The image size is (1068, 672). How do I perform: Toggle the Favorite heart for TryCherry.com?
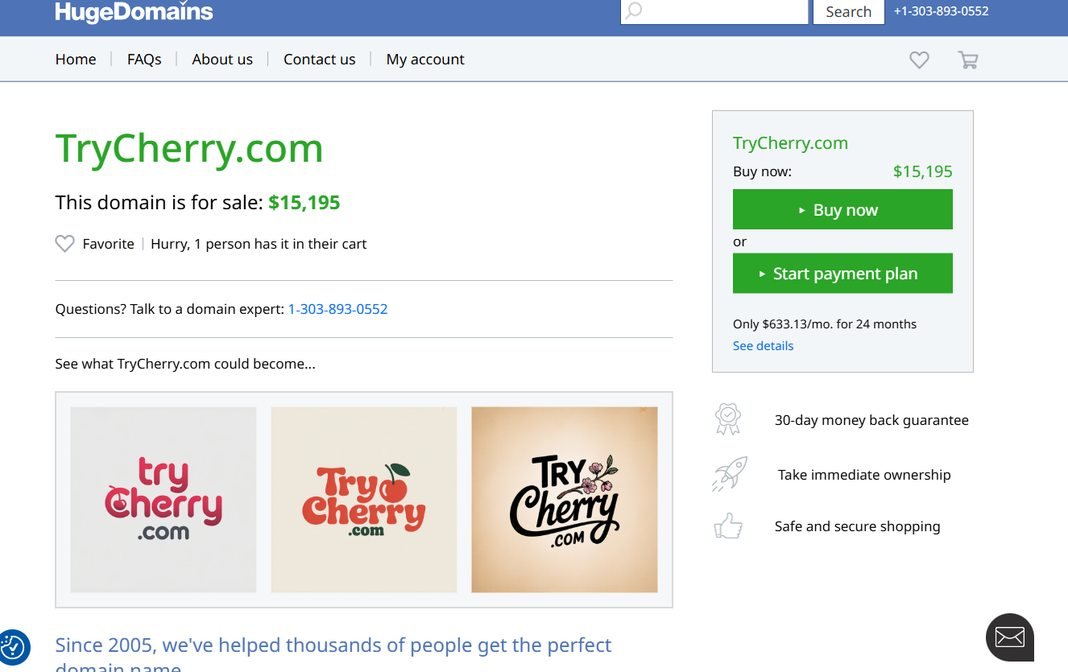click(65, 244)
